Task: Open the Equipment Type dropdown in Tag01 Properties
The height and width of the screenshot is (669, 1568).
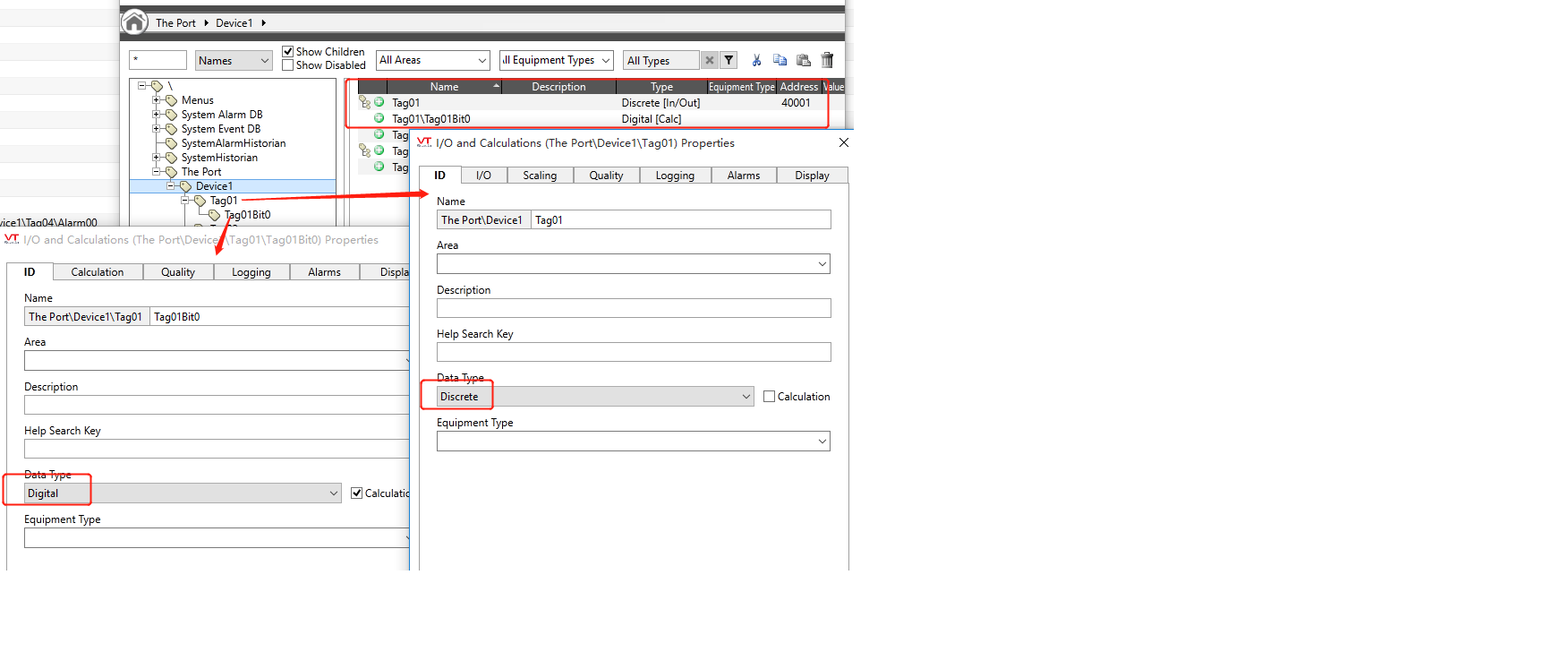Action: (x=634, y=442)
